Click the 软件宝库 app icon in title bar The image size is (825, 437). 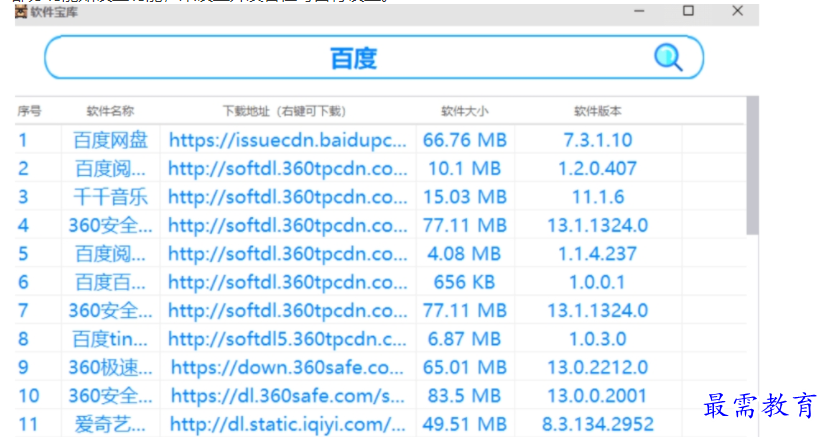[x=21, y=12]
